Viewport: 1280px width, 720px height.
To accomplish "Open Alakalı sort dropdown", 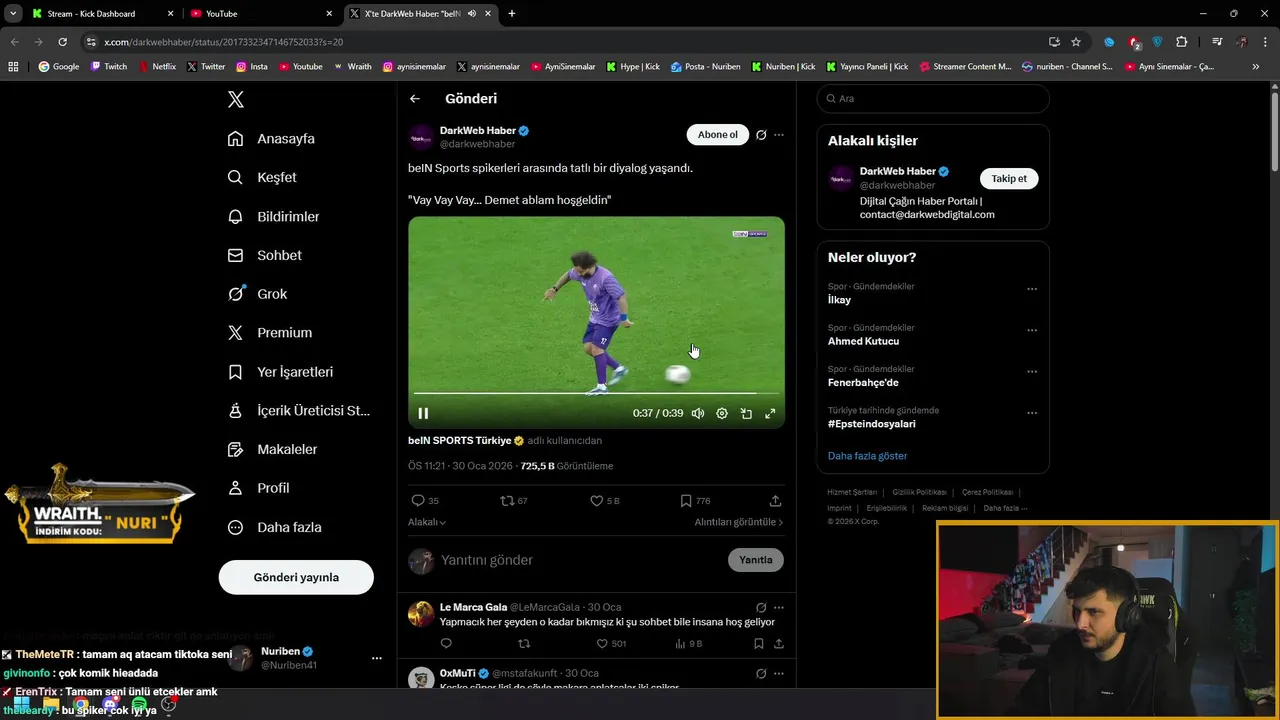I will tap(427, 522).
